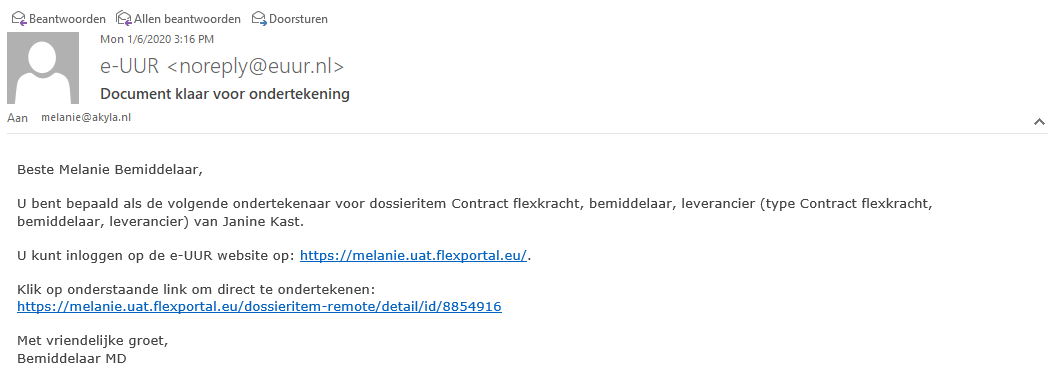The width and height of the screenshot is (1058, 390).
Task: Click the Beantwoorden reply envelope icon
Action: [19, 18]
